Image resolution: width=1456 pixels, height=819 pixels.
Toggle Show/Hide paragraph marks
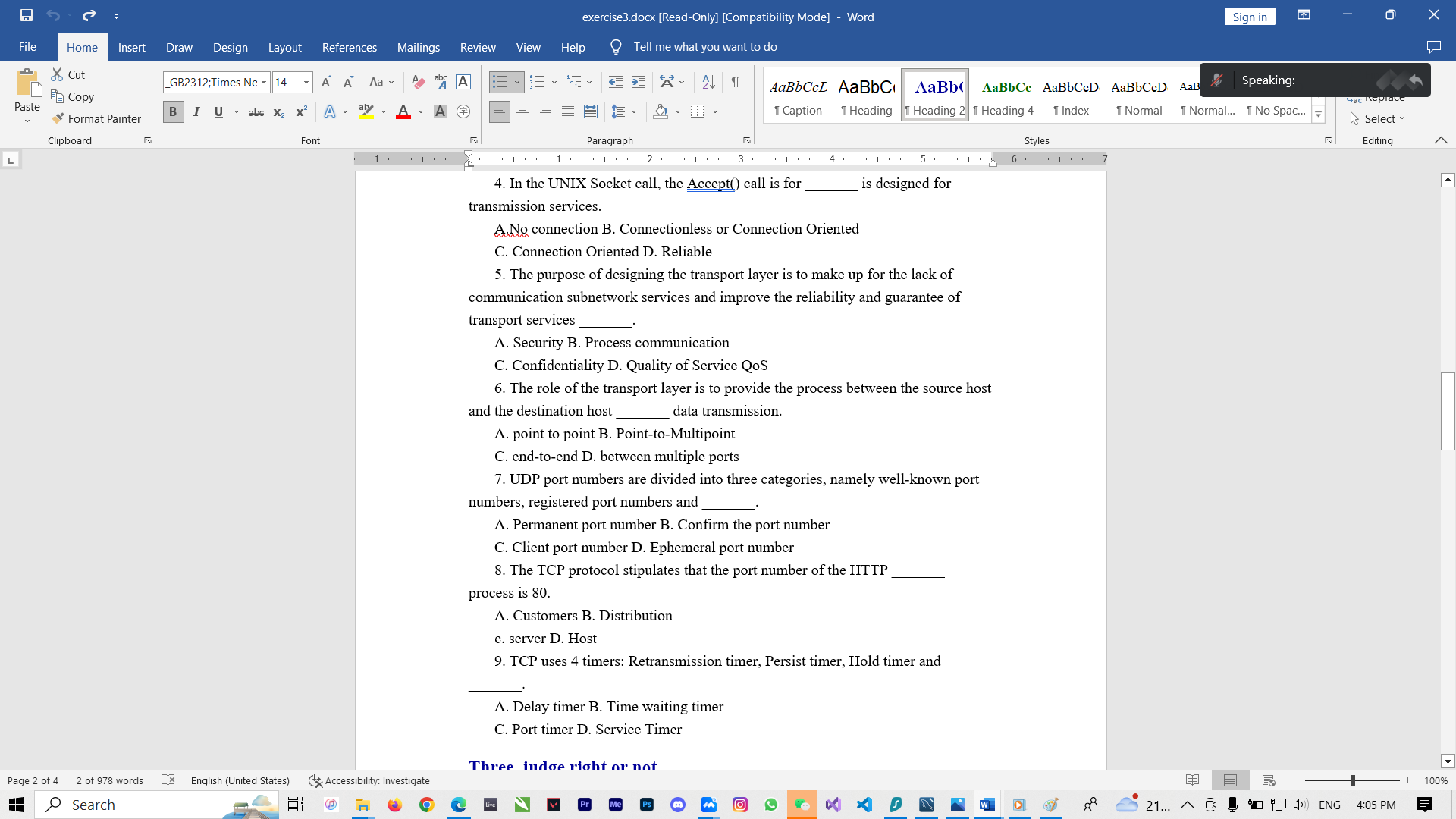click(736, 82)
